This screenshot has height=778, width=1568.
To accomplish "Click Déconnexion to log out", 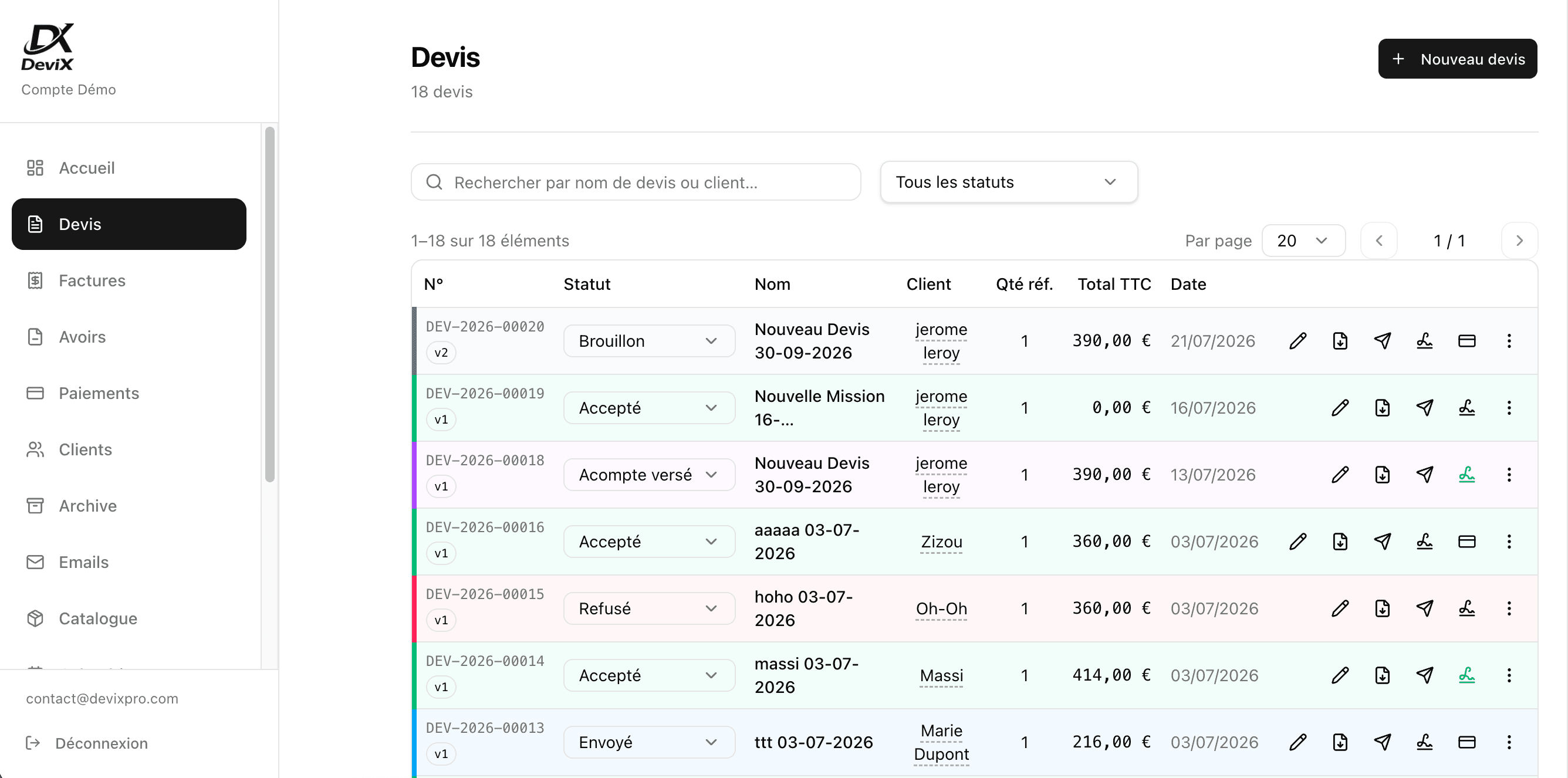I will 87,743.
